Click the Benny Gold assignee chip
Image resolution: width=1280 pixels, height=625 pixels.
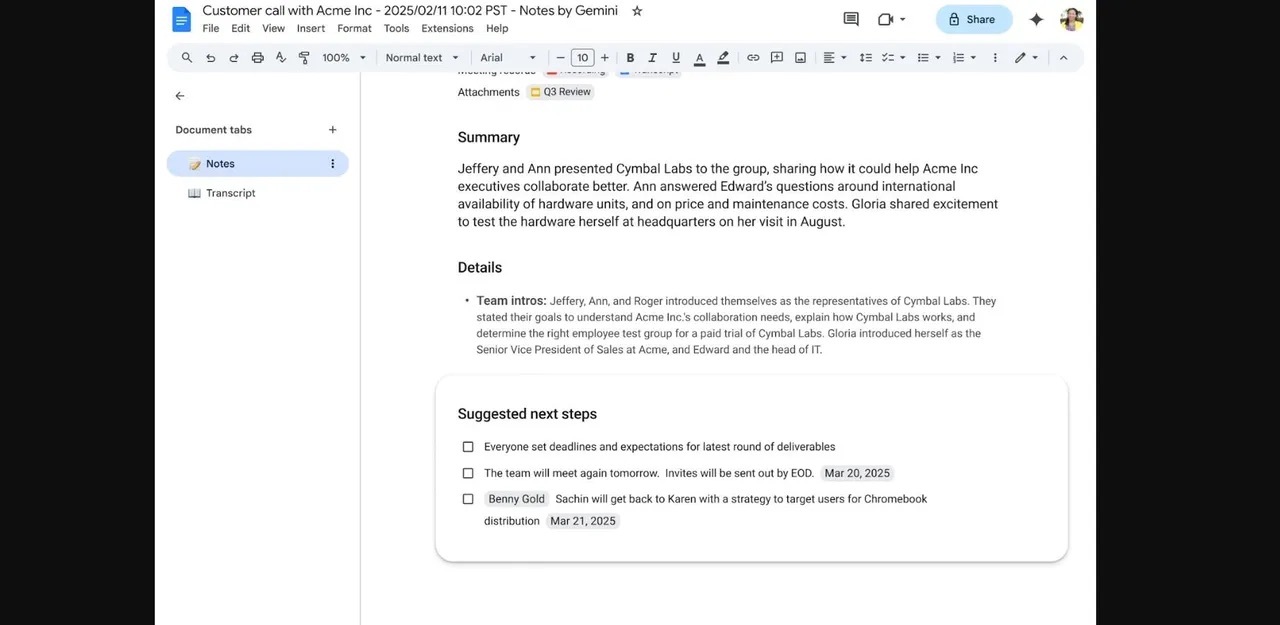coord(517,499)
